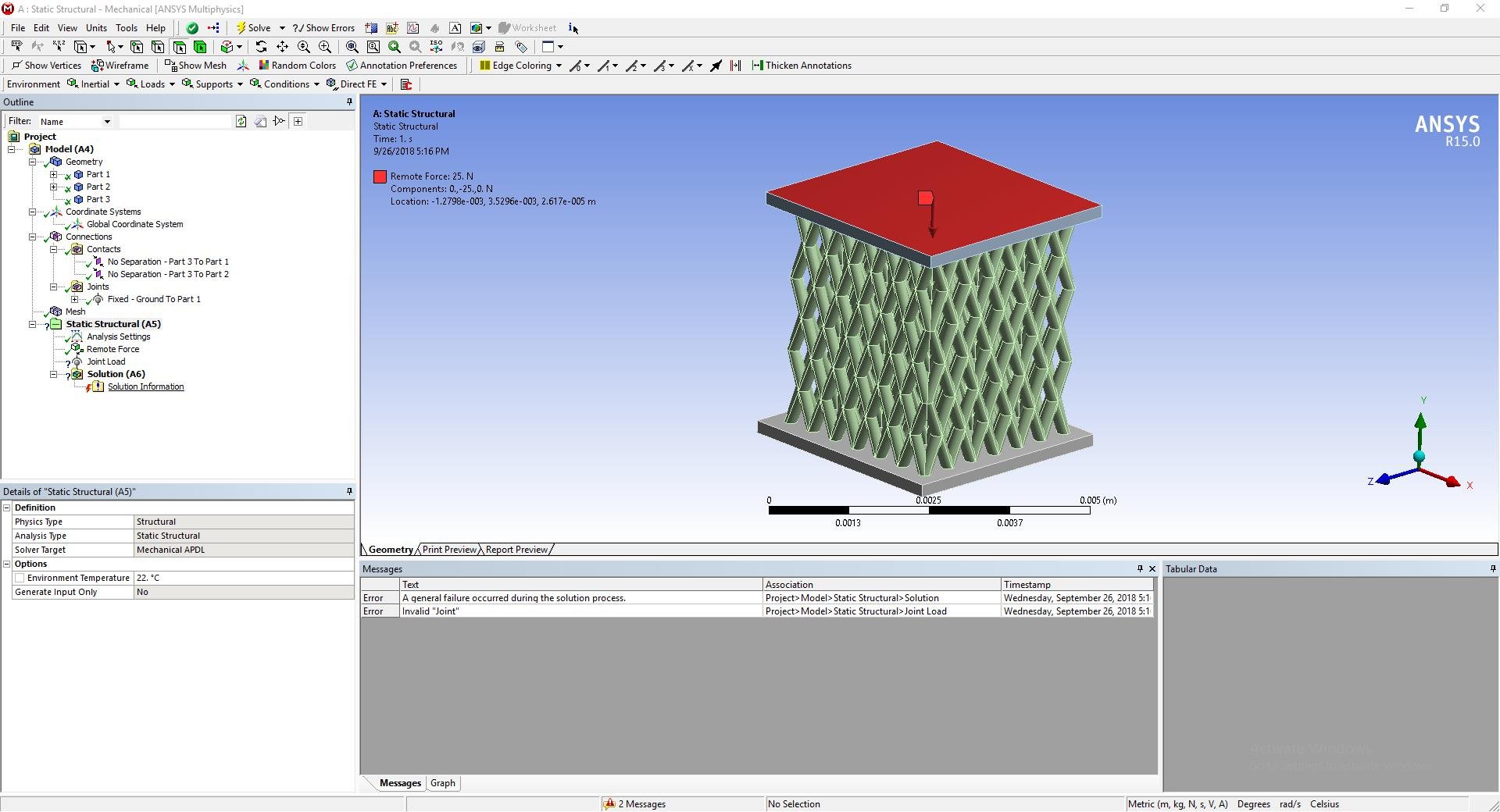Click the tags icon in toolbar
Screen dimensions: 1500x812
click(521, 47)
